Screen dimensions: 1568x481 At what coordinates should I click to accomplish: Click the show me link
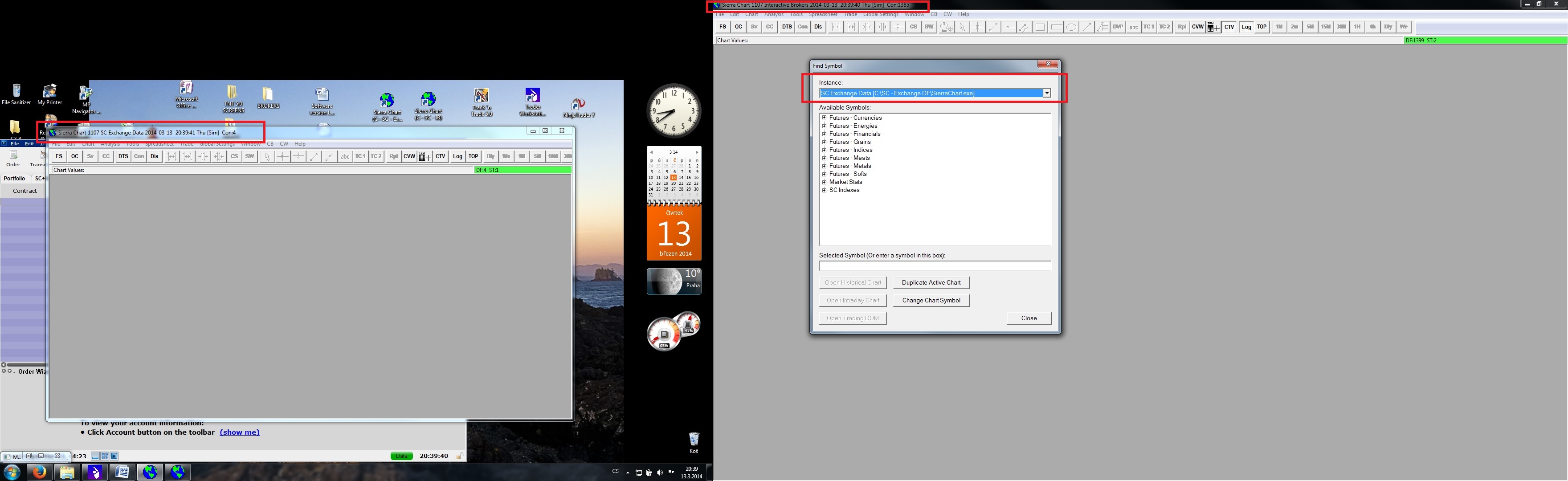click(x=239, y=432)
